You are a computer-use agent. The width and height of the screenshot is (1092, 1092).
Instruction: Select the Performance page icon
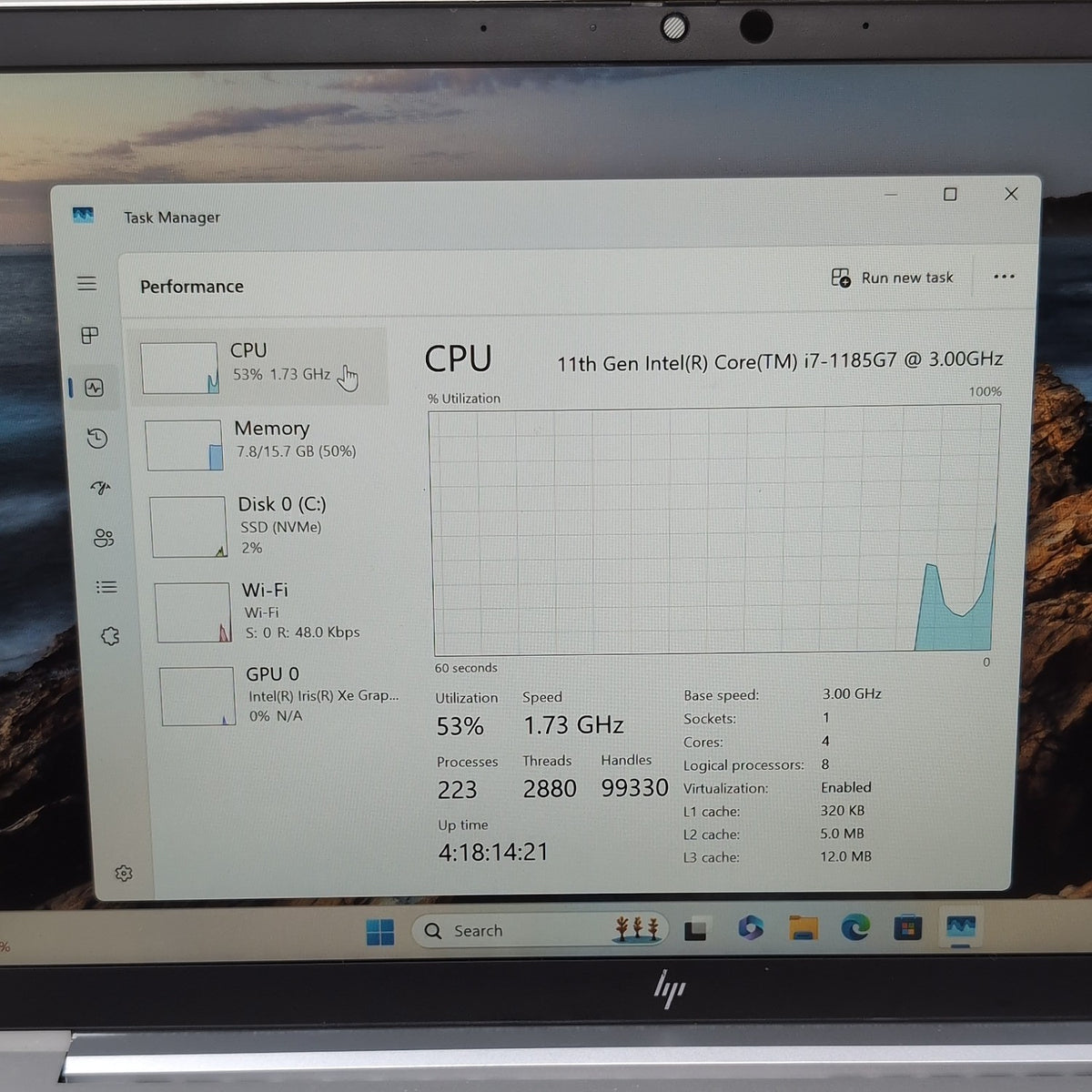94,388
